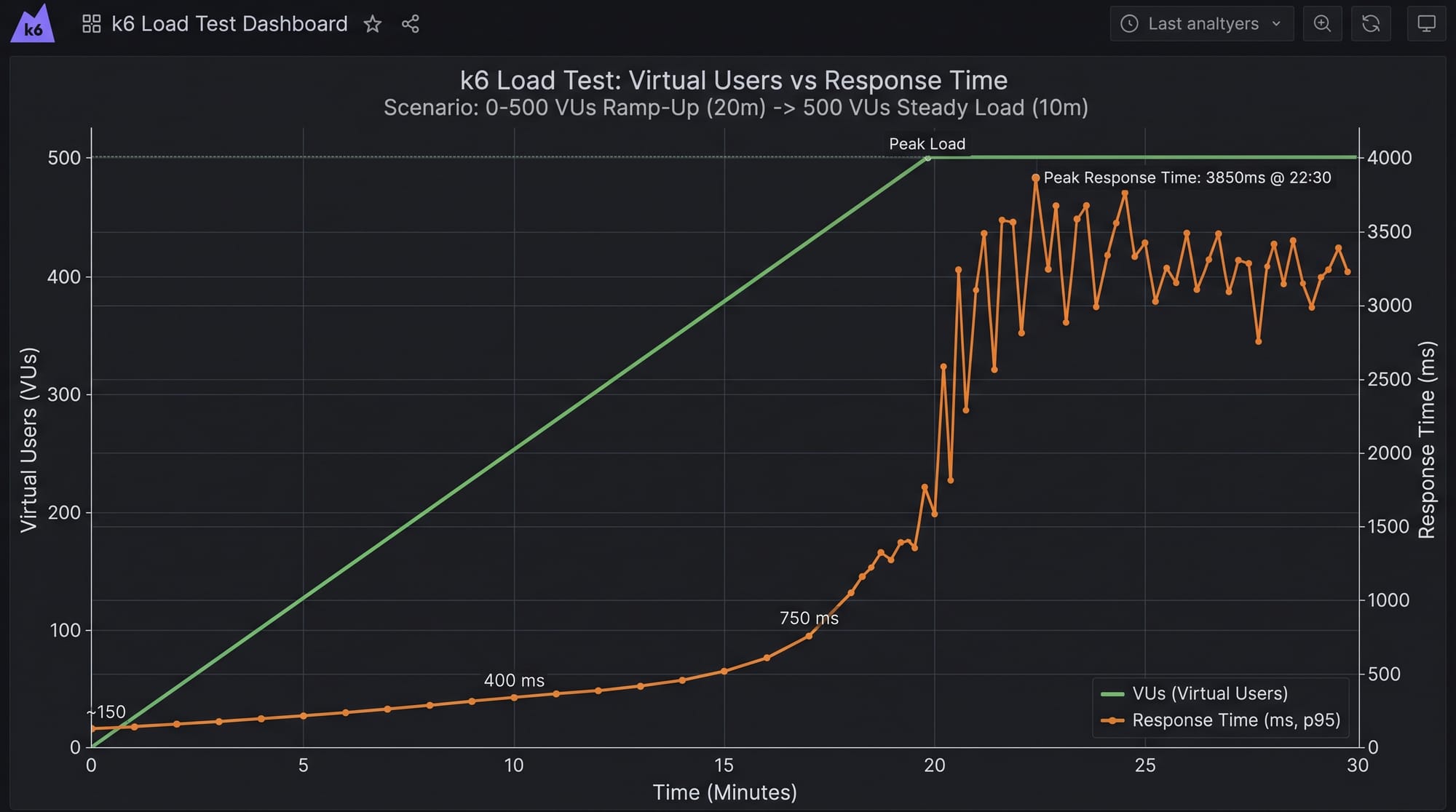Enable kiosk mode with the monitor icon

pyautogui.click(x=1426, y=23)
